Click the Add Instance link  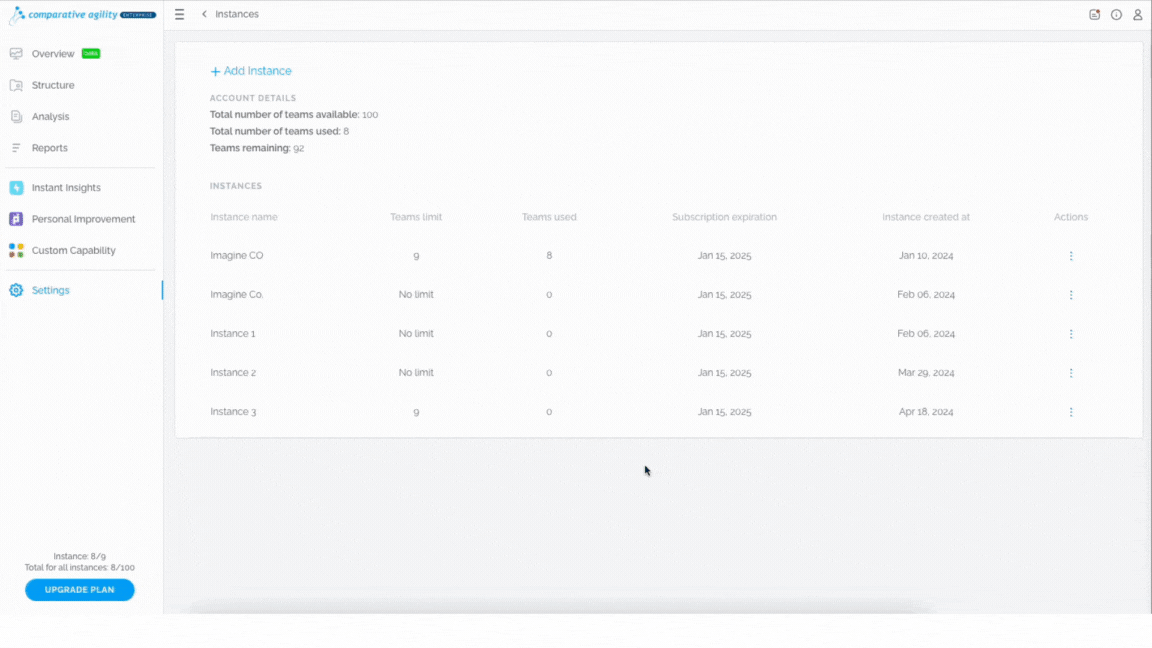[251, 71]
